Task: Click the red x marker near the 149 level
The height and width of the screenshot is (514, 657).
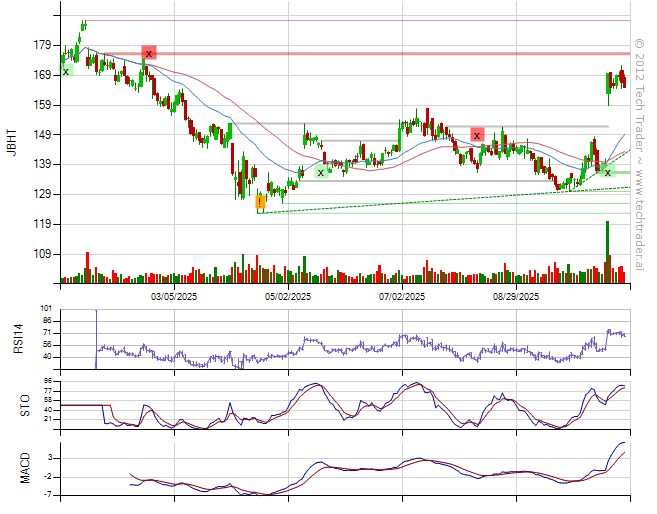Action: (x=477, y=135)
